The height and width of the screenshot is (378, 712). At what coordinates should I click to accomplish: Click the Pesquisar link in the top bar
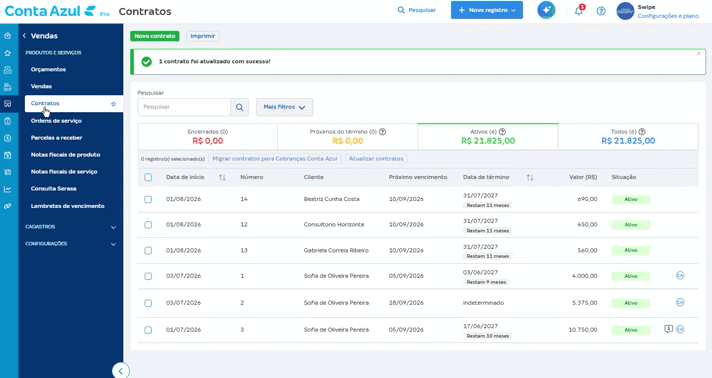(416, 10)
